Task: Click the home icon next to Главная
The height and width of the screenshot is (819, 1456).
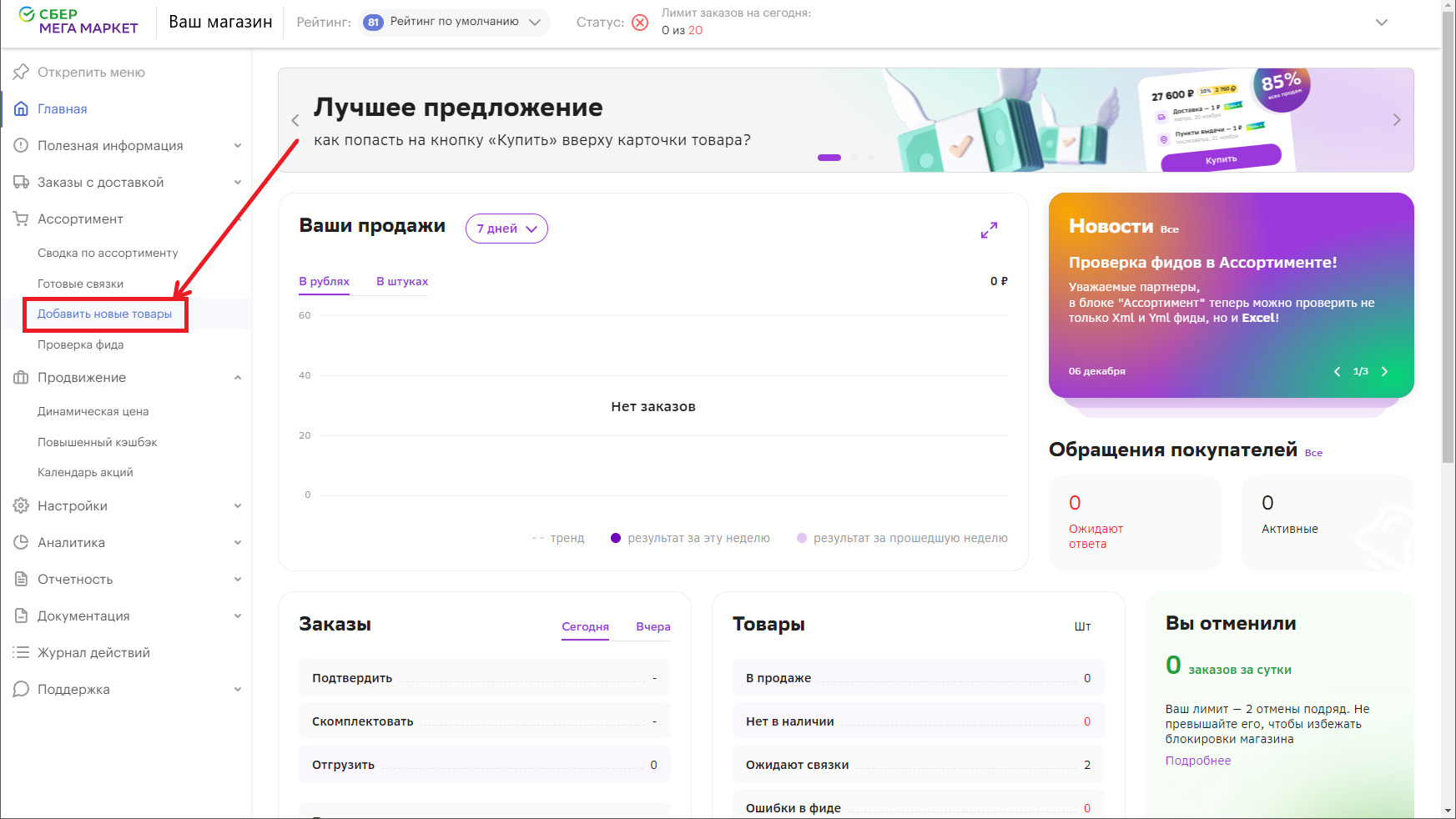Action: click(21, 108)
